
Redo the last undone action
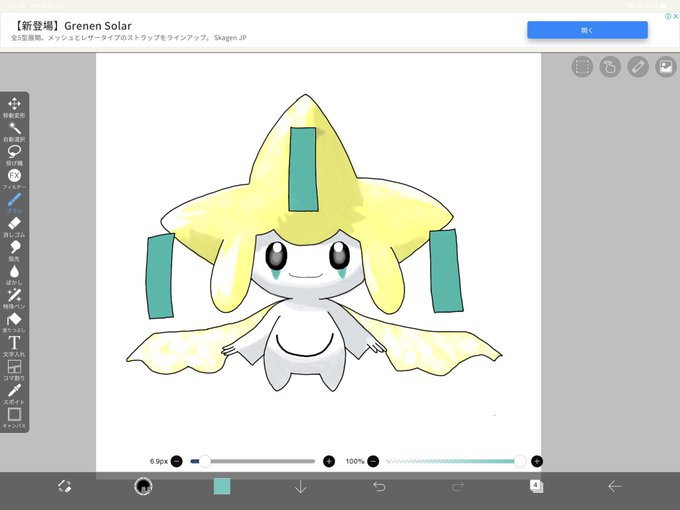[x=458, y=486]
